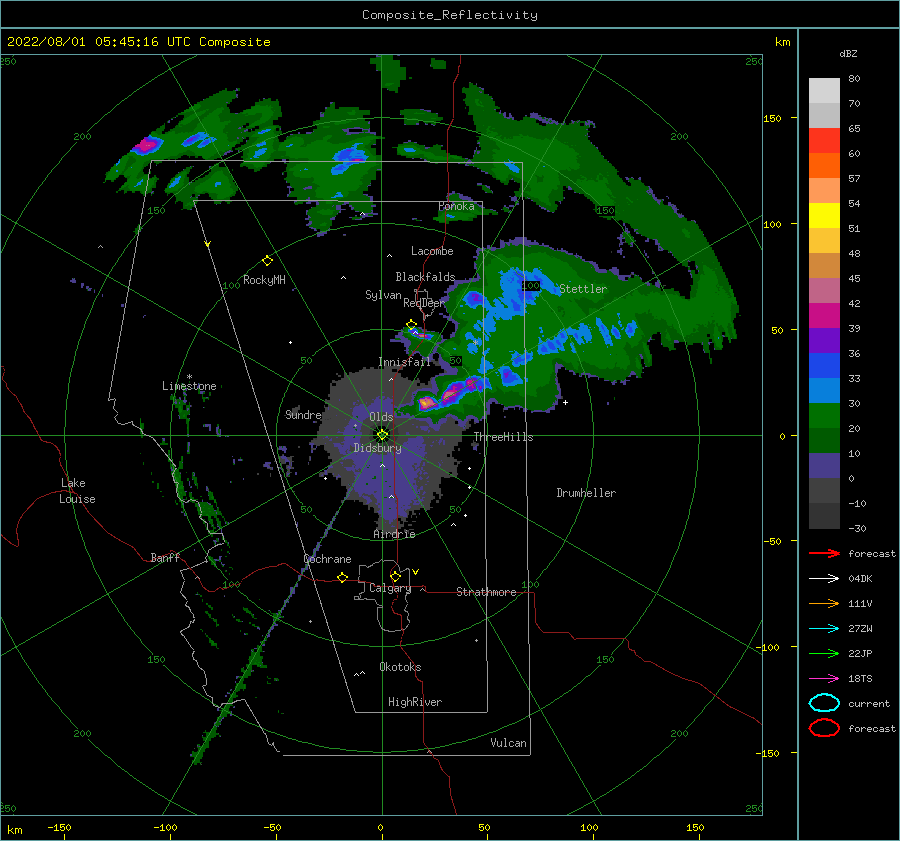
Task: Click the yellow diamond marker near Cochrane
Action: click(x=343, y=577)
